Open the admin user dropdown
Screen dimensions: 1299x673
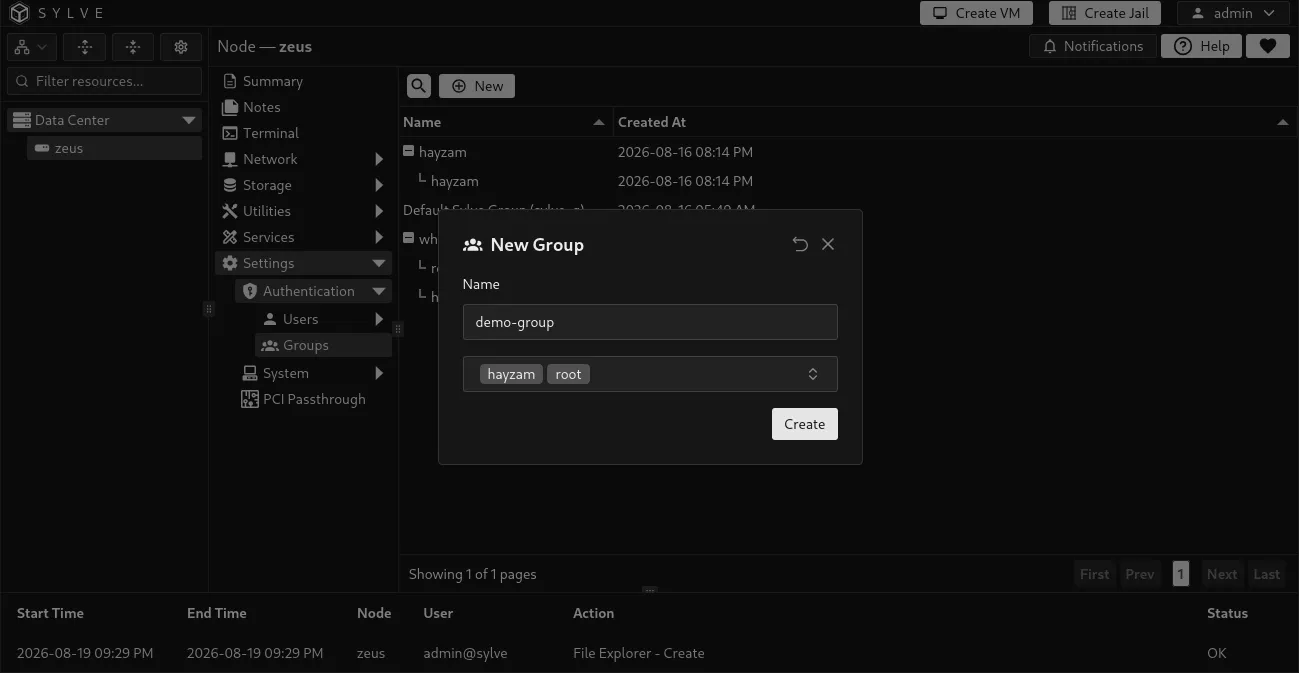(1233, 13)
